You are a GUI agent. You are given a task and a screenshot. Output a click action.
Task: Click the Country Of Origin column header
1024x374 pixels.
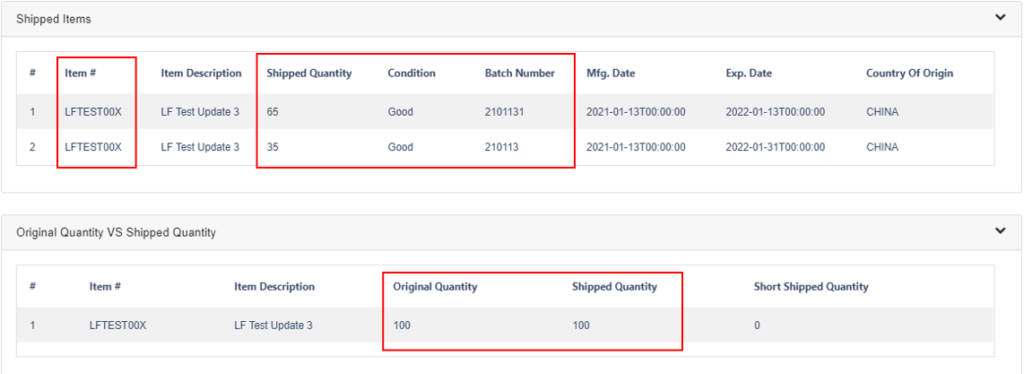pos(910,73)
